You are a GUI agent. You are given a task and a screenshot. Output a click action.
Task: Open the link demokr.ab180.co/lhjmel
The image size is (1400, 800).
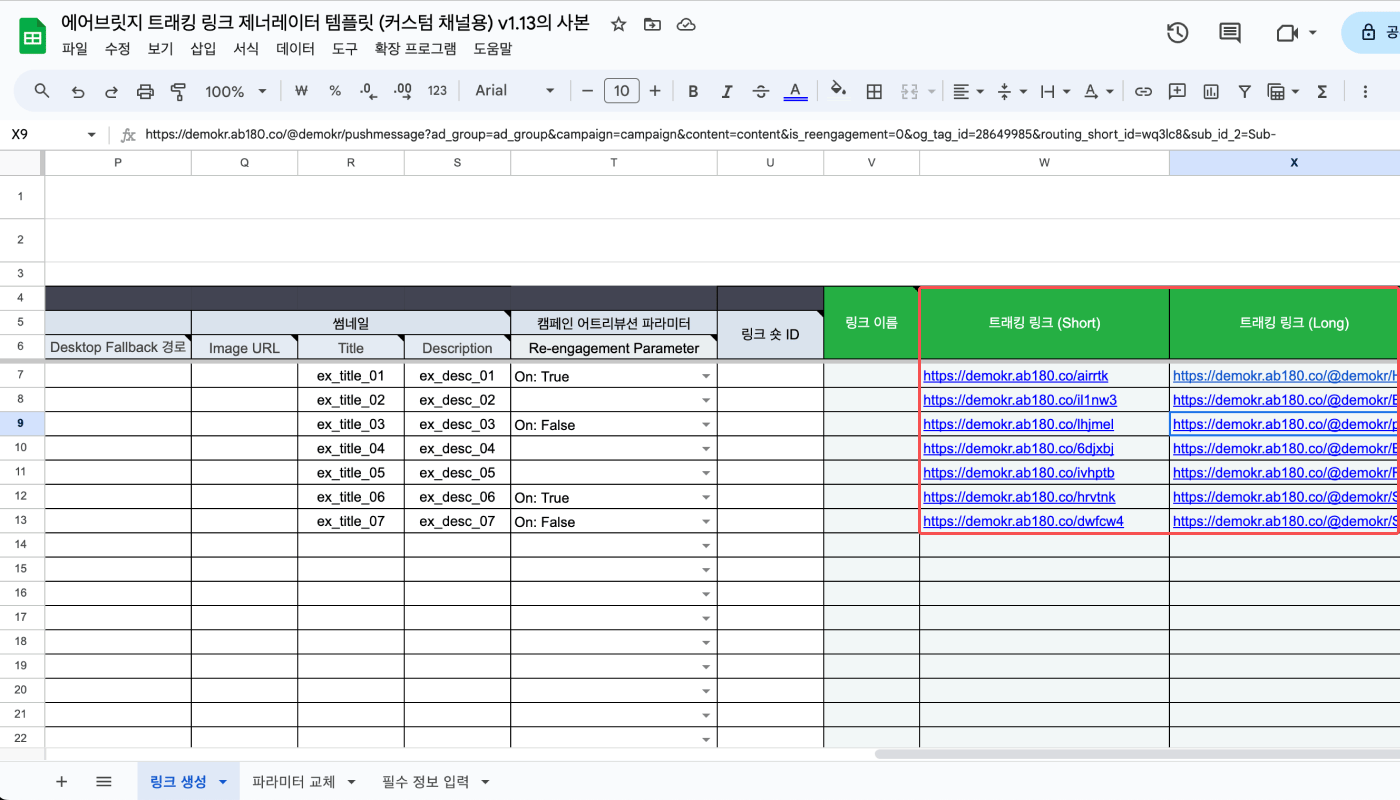tap(1018, 424)
